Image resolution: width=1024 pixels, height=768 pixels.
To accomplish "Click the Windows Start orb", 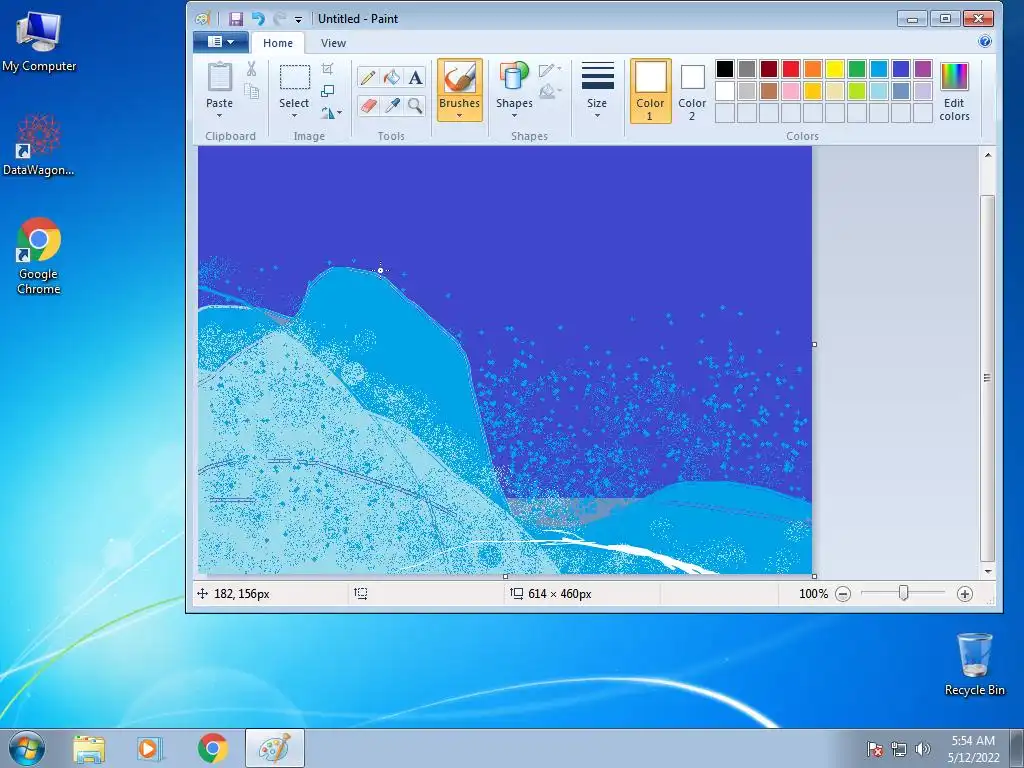I will [27, 748].
